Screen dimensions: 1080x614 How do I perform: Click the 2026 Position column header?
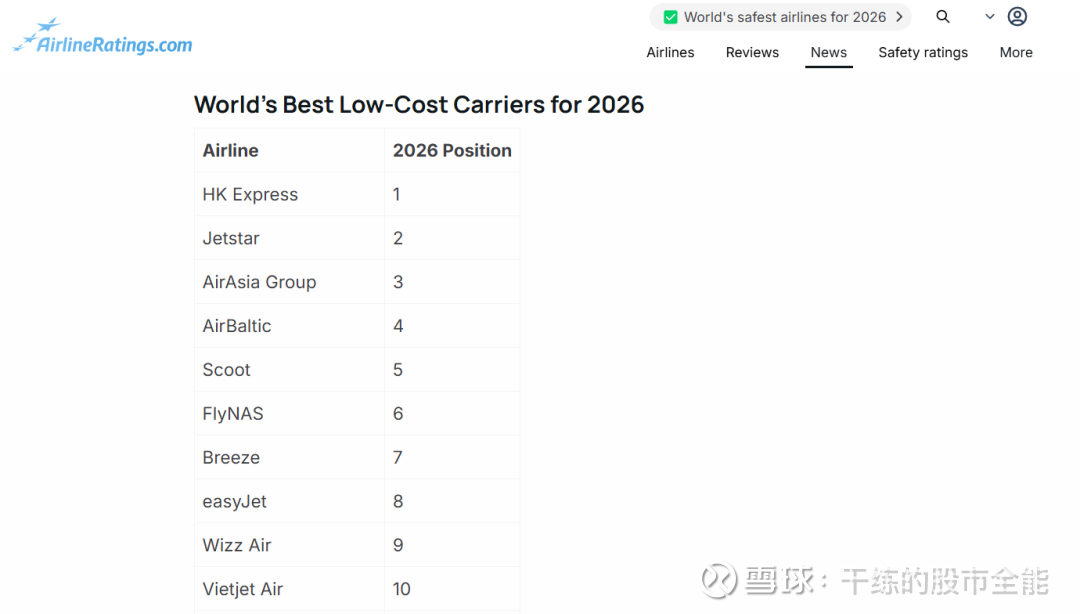pos(452,150)
